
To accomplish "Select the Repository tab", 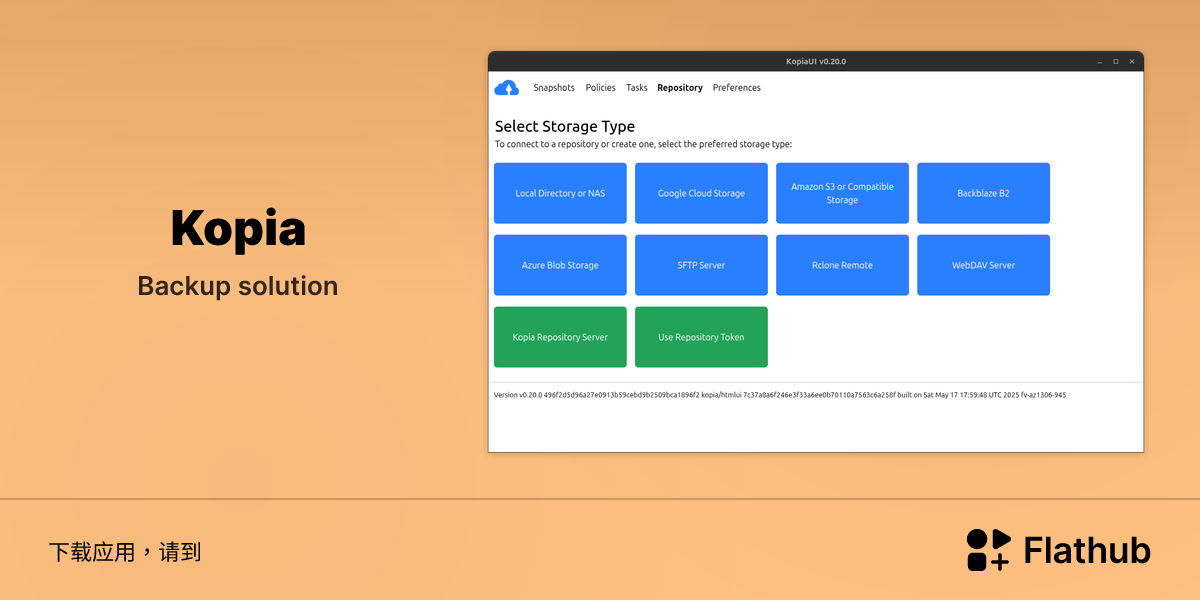I will tap(680, 88).
